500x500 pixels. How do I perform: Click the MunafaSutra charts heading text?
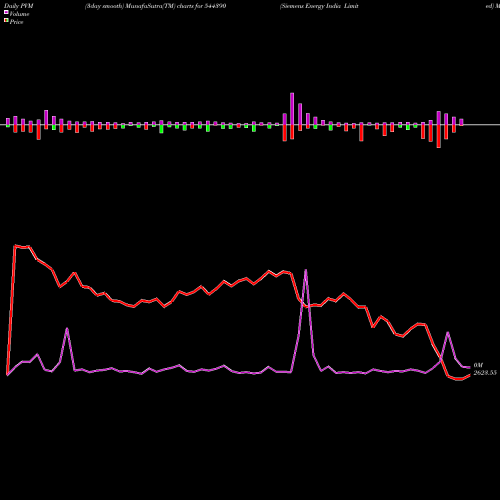click(155, 6)
